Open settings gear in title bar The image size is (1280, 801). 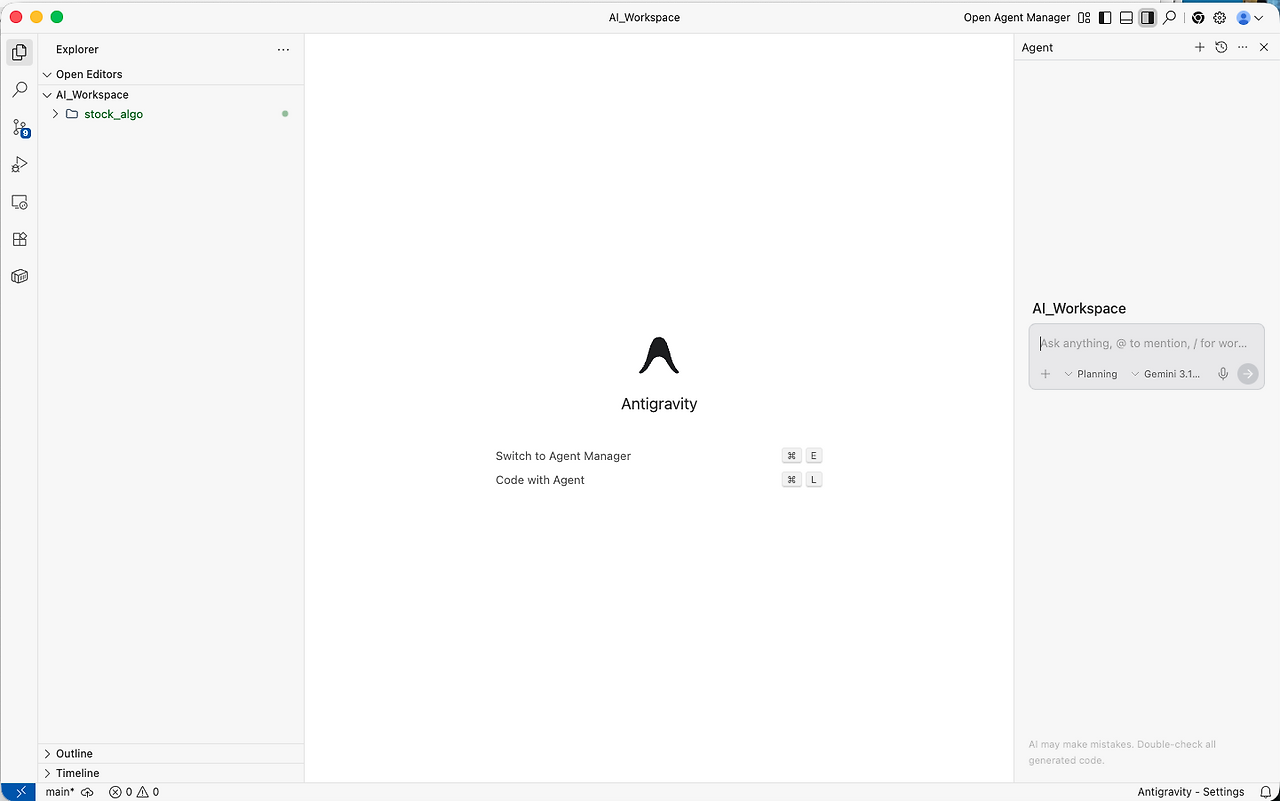(1220, 17)
